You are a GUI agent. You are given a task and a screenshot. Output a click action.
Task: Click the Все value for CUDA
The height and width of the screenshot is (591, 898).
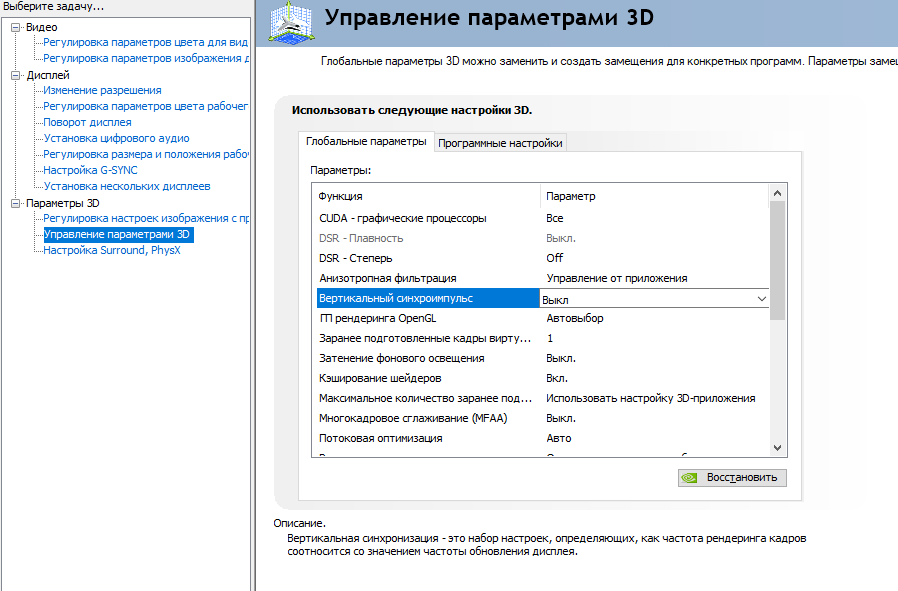[554, 218]
